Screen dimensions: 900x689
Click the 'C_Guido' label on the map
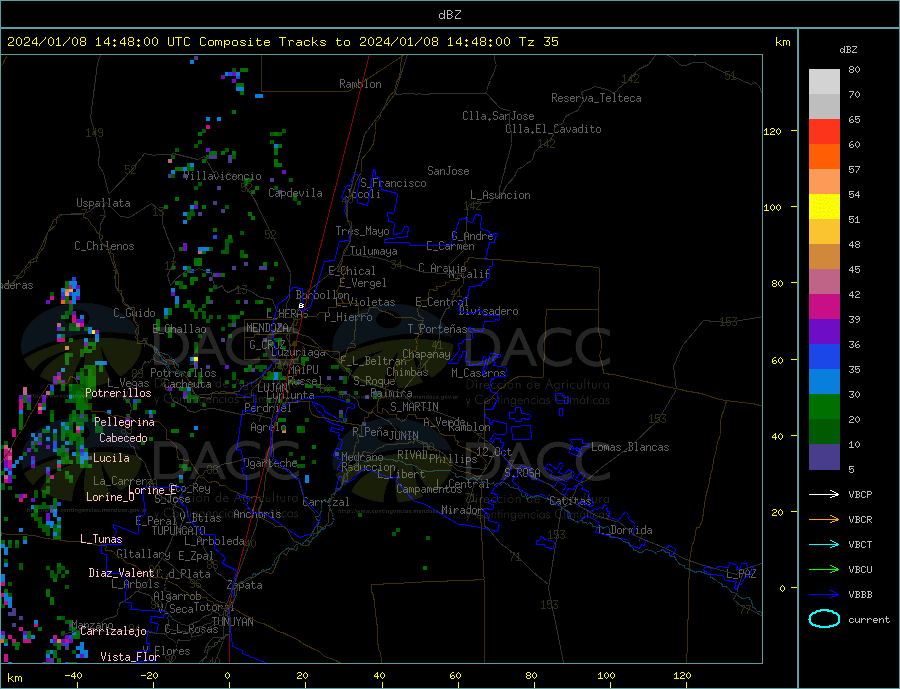click(x=134, y=313)
